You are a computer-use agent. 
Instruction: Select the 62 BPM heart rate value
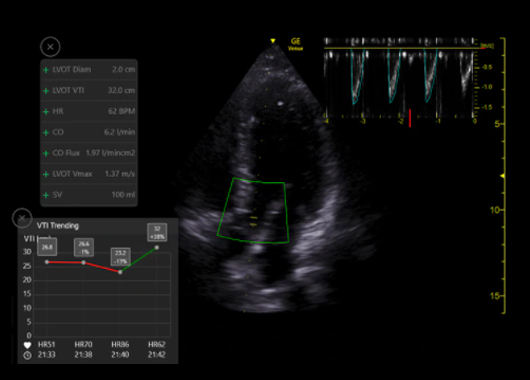pyautogui.click(x=122, y=111)
